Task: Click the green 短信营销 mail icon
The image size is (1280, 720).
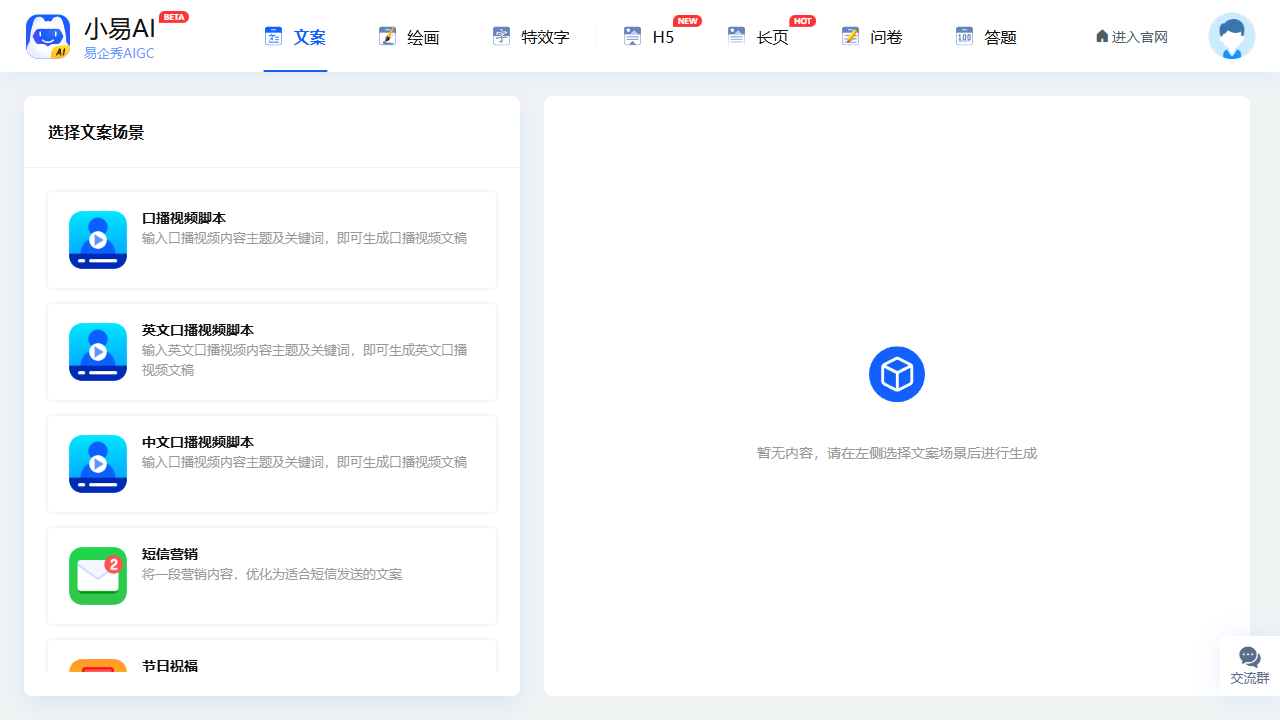Action: tap(98, 576)
